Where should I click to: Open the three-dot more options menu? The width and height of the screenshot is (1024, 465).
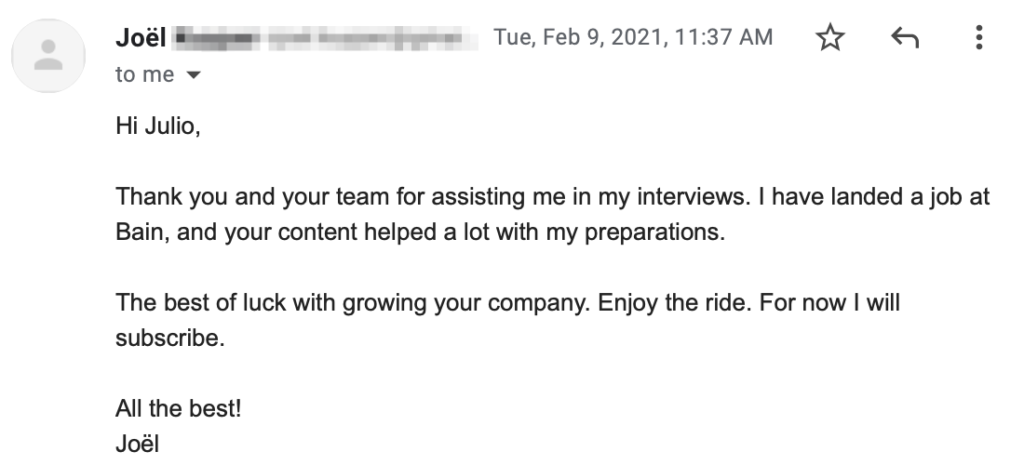pyautogui.click(x=978, y=37)
